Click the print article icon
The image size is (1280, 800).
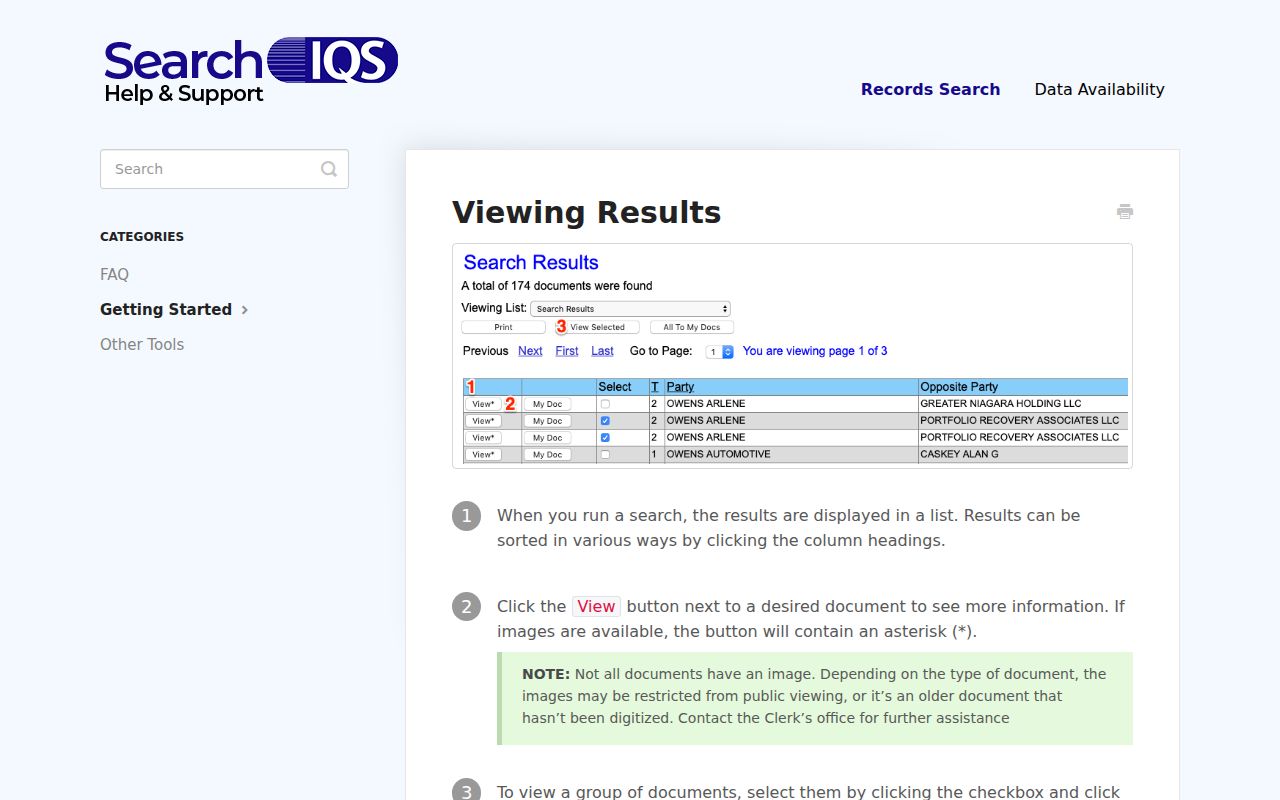[1125, 211]
